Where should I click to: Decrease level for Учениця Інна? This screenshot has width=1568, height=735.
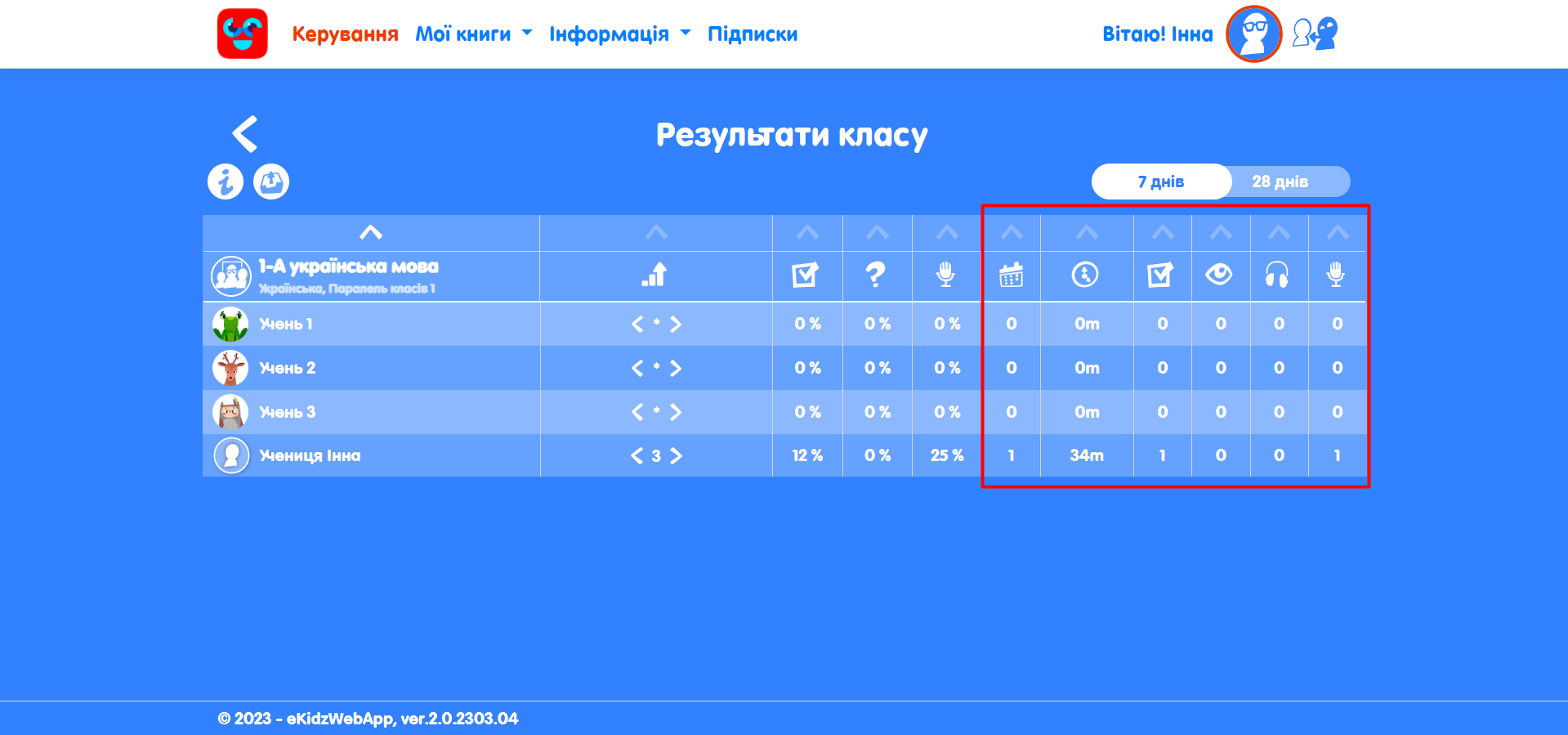(x=637, y=455)
